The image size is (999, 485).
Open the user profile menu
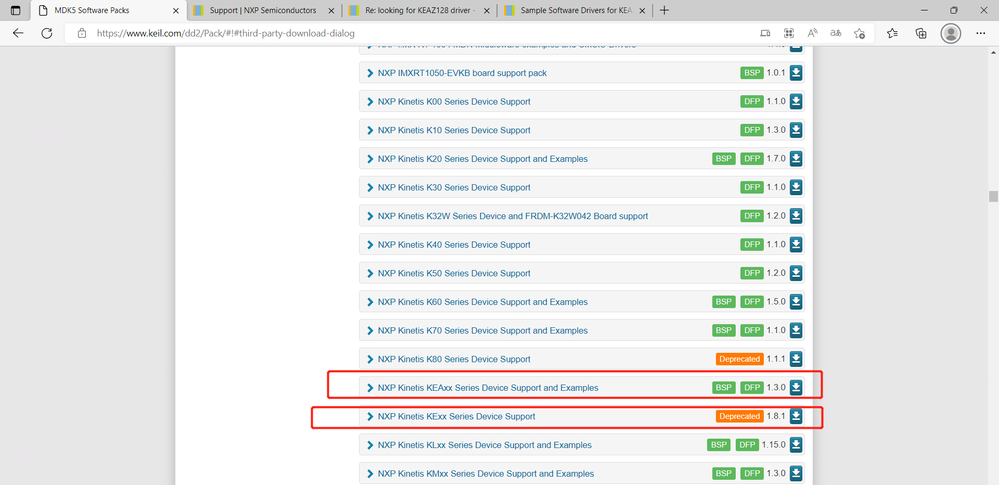[951, 33]
